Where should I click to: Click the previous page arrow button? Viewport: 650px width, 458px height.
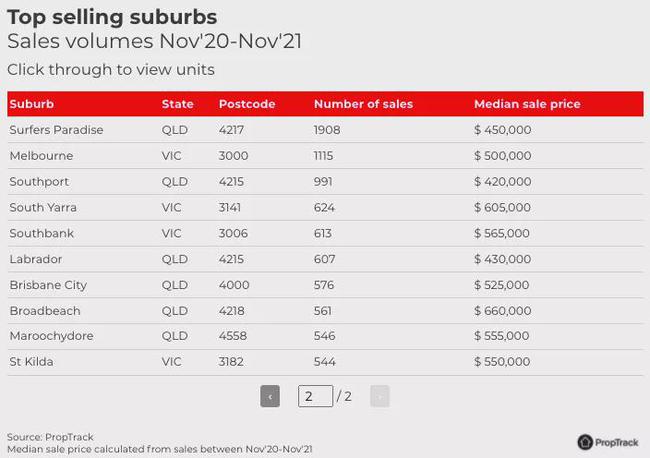pyautogui.click(x=270, y=396)
